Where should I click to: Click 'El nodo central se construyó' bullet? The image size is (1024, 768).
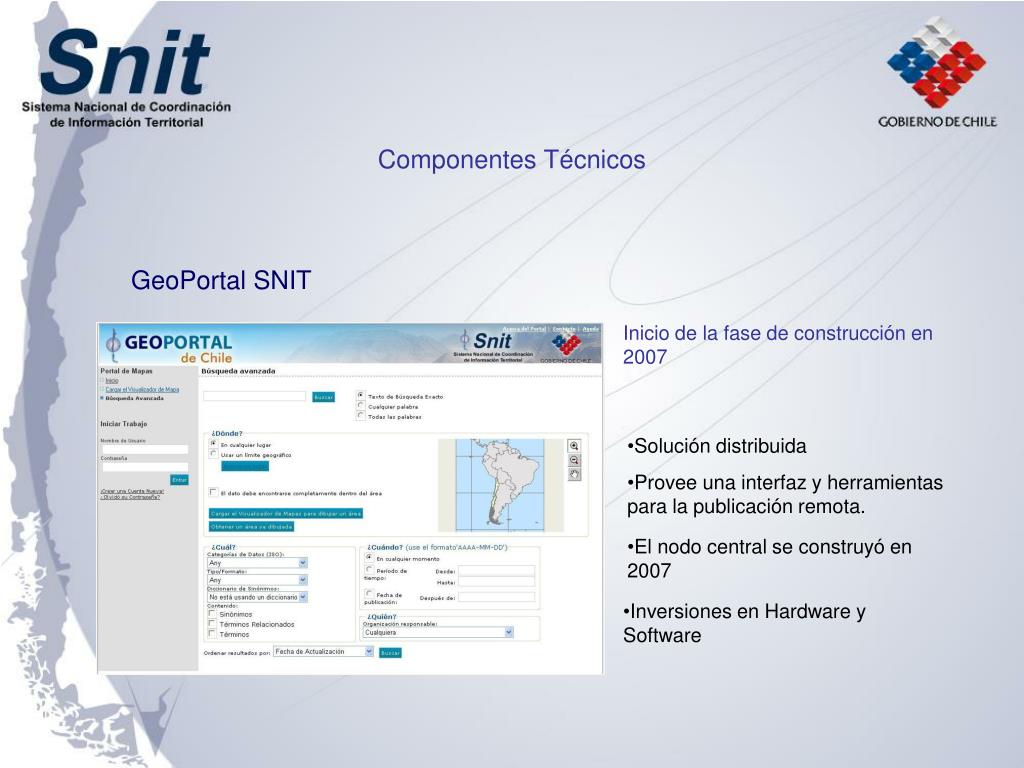(x=769, y=558)
